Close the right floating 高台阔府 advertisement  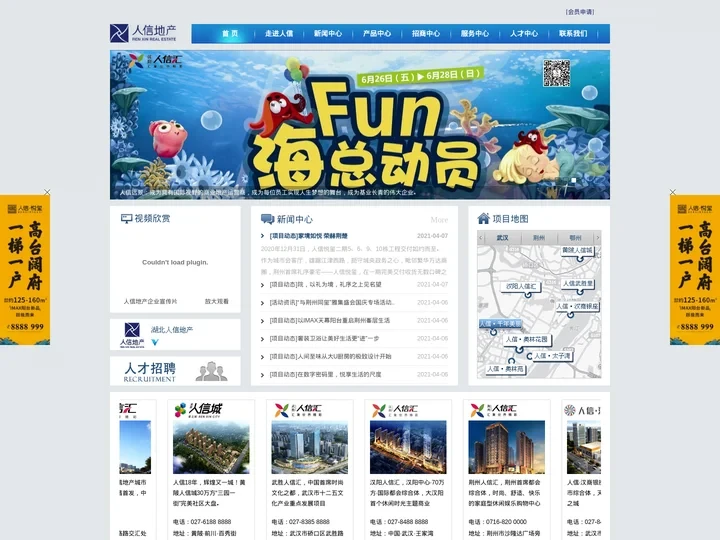[x=673, y=192]
